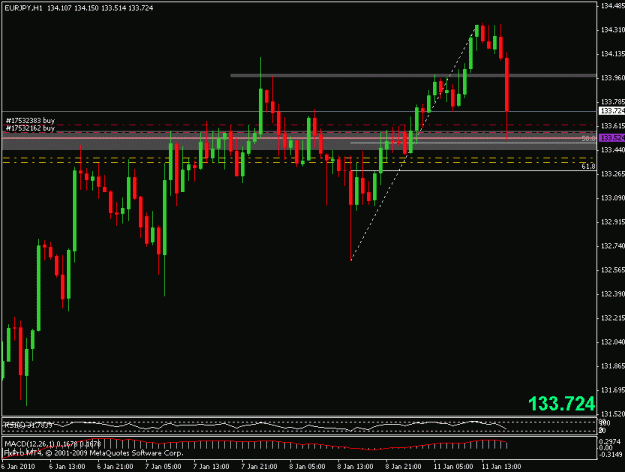This screenshot has width=625, height=472.
Task: Click the 133.265 price axis value
Action: tap(613, 174)
